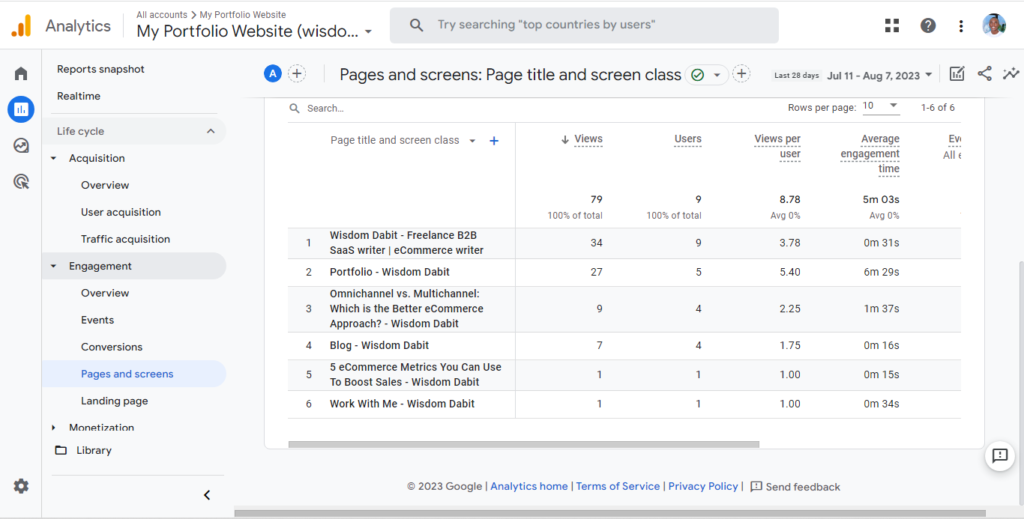Open the three-dot more options menu
This screenshot has height=519, width=1024.
coord(961,26)
